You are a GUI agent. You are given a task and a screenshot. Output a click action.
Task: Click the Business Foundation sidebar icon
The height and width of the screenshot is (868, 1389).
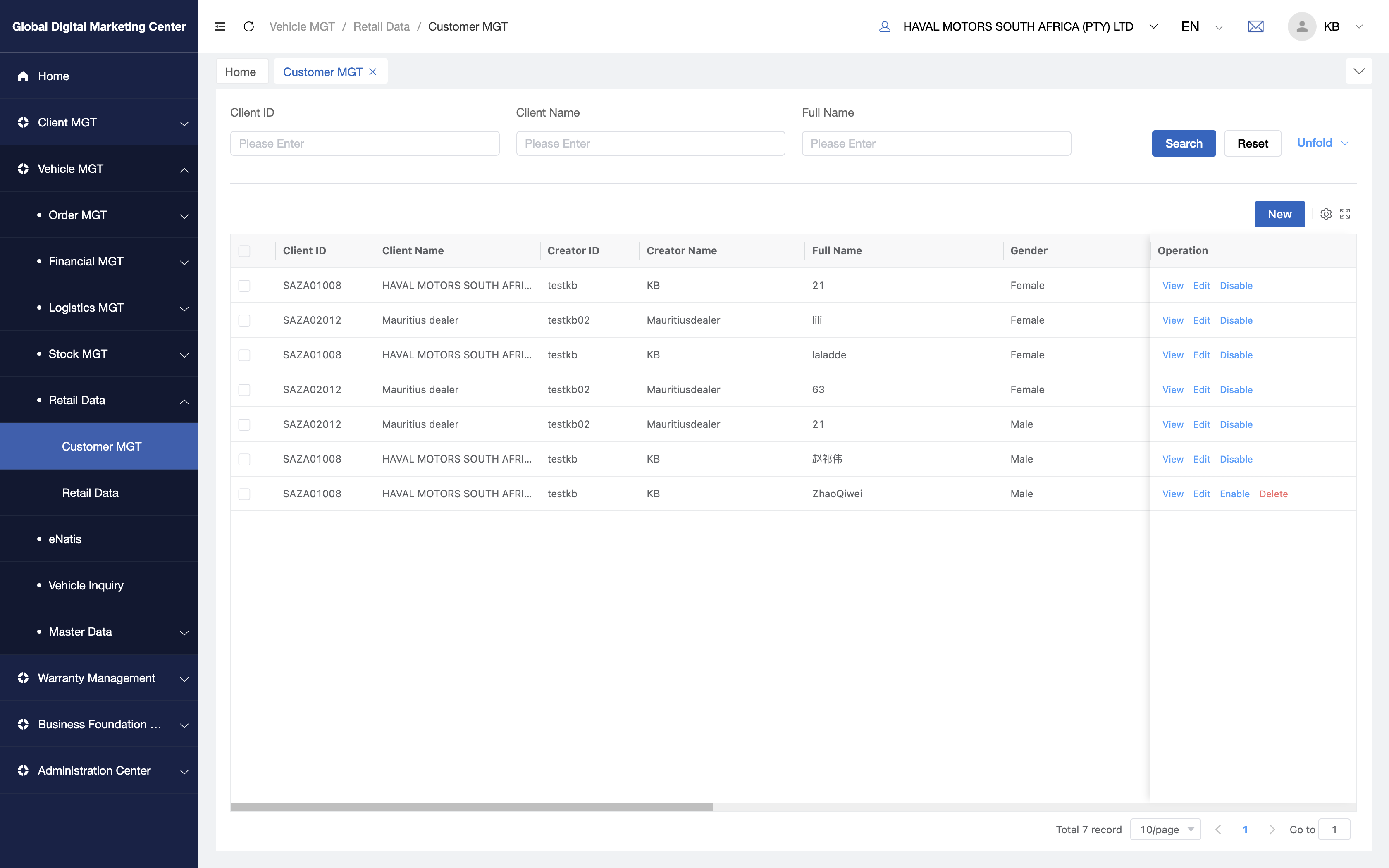coord(23,725)
